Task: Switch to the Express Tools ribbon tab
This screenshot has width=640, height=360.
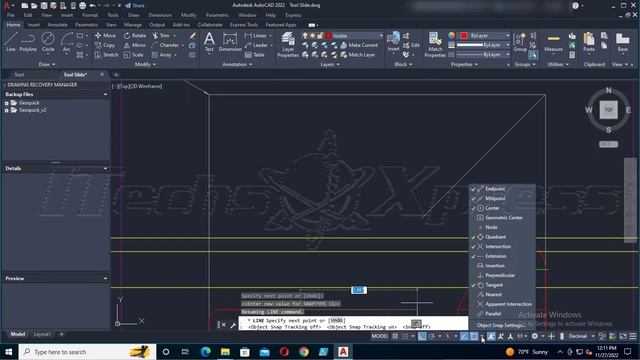Action: 244,25
